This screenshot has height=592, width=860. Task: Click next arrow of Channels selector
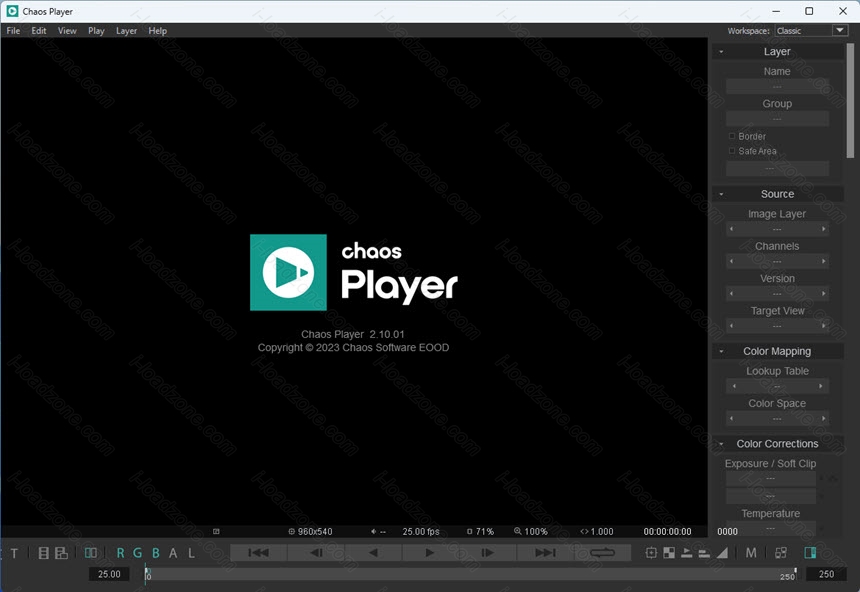(823, 261)
